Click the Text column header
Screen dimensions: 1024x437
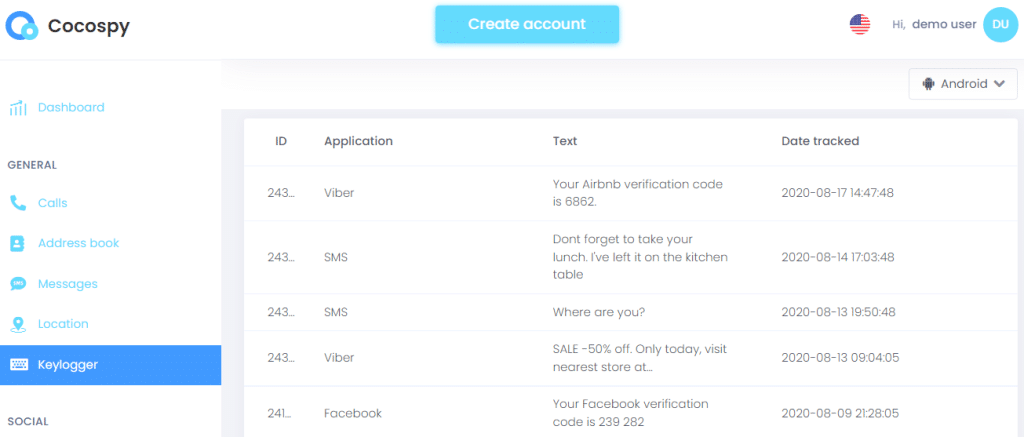point(565,141)
